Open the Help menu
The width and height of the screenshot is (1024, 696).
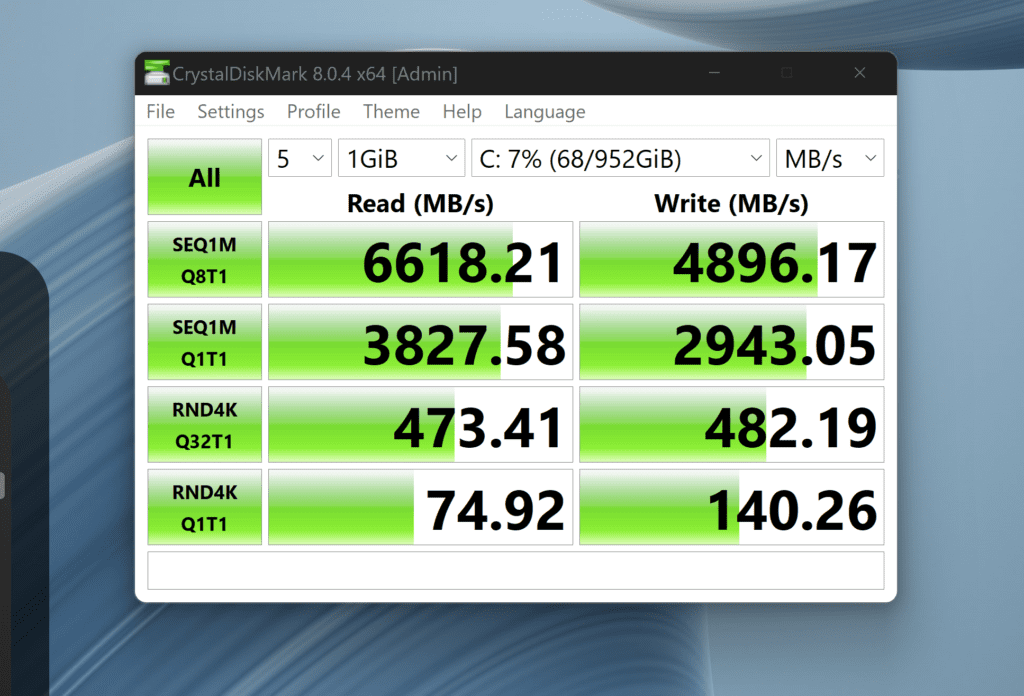click(x=462, y=112)
